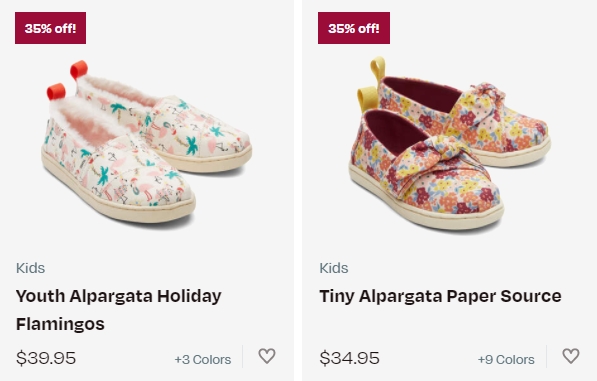Open Tiny Alpargata Paper Source product title

(x=440, y=296)
